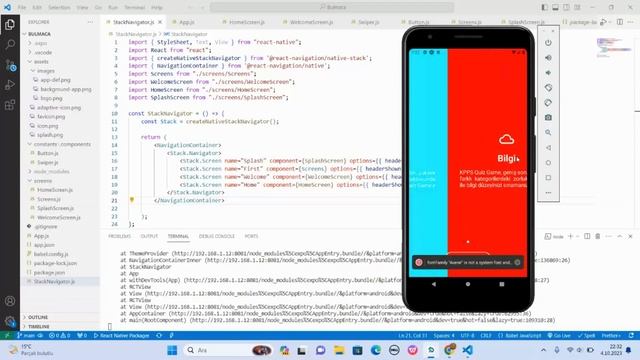Create a new terminal with plus
This screenshot has height=360, width=640.
(x=571, y=236)
